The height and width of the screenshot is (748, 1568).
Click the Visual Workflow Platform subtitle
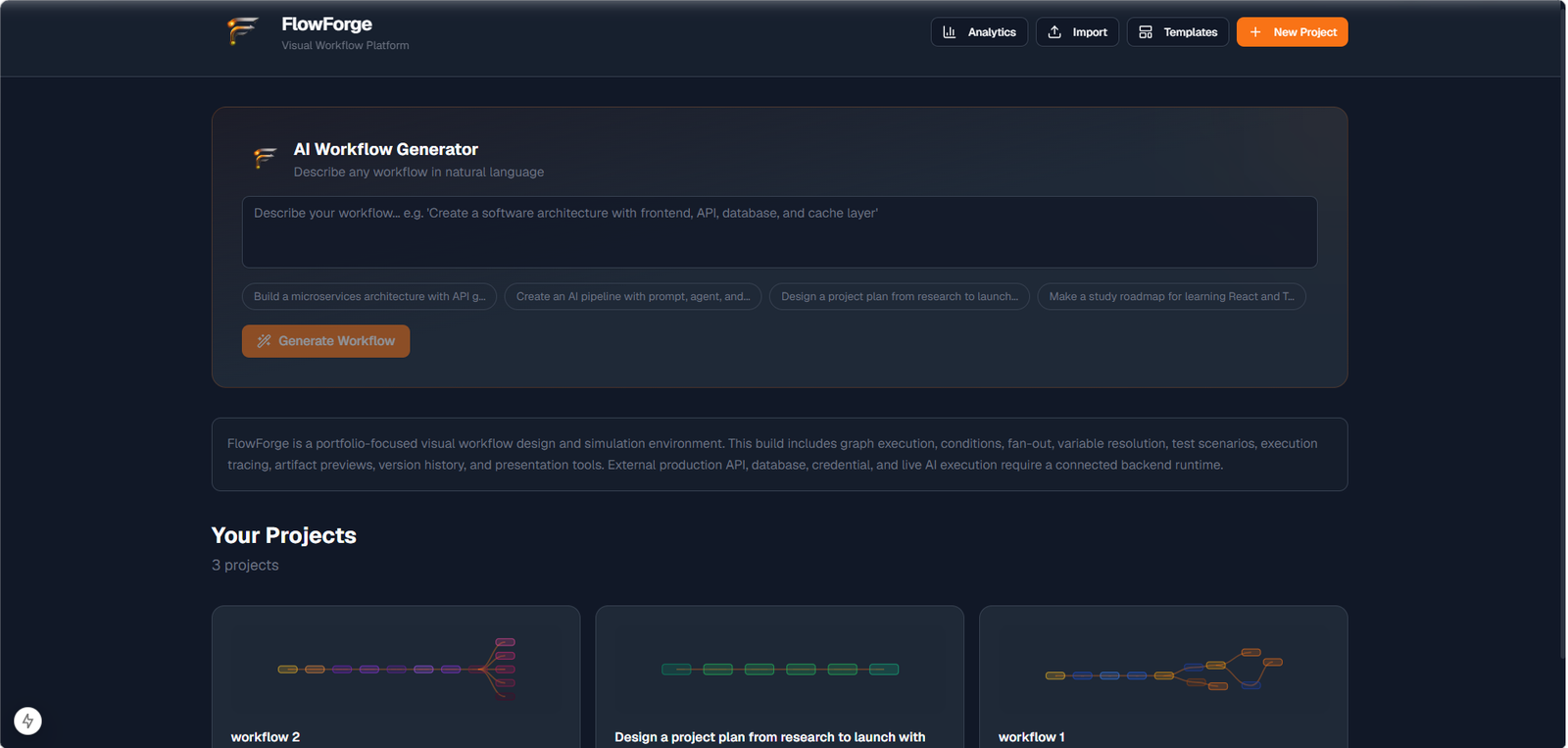coord(345,45)
